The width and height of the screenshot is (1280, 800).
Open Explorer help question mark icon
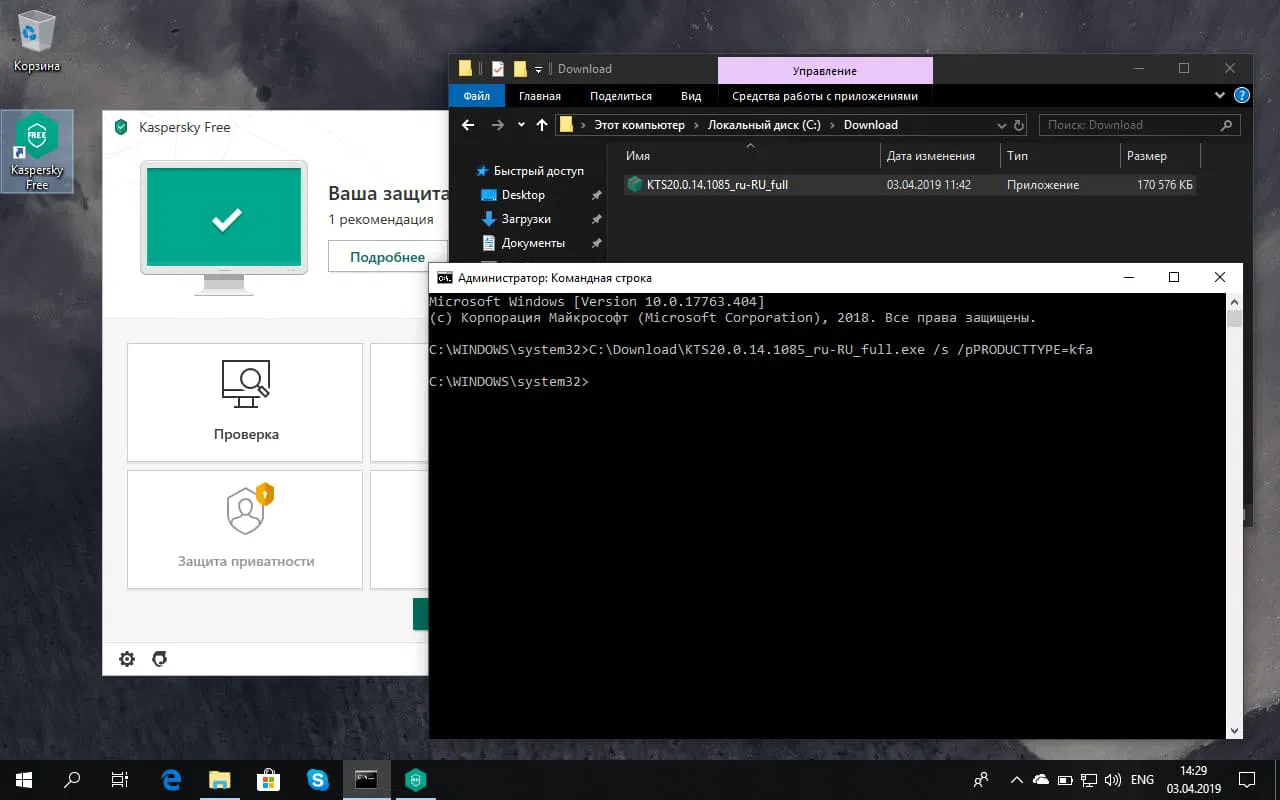pyautogui.click(x=1241, y=96)
